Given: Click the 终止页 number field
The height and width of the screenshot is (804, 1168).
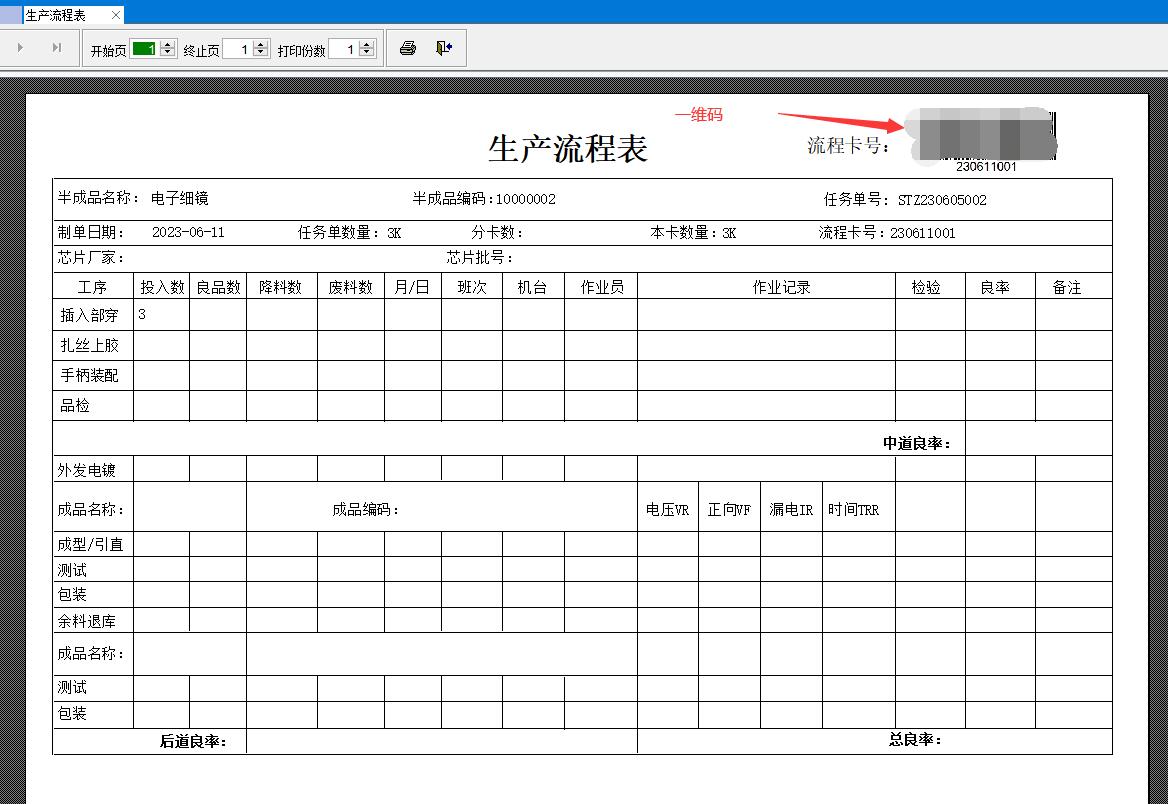Looking at the screenshot, I should click(x=238, y=49).
